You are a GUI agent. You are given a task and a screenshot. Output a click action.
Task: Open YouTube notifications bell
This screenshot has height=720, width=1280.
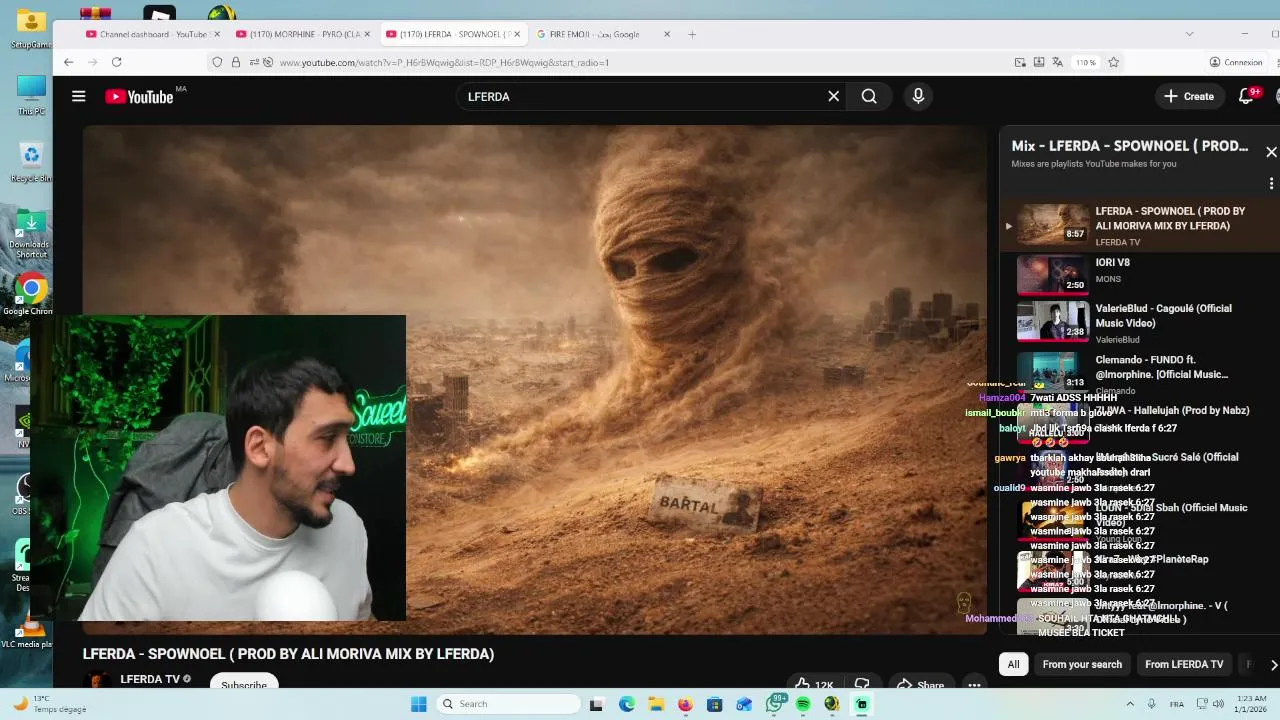tap(1246, 96)
